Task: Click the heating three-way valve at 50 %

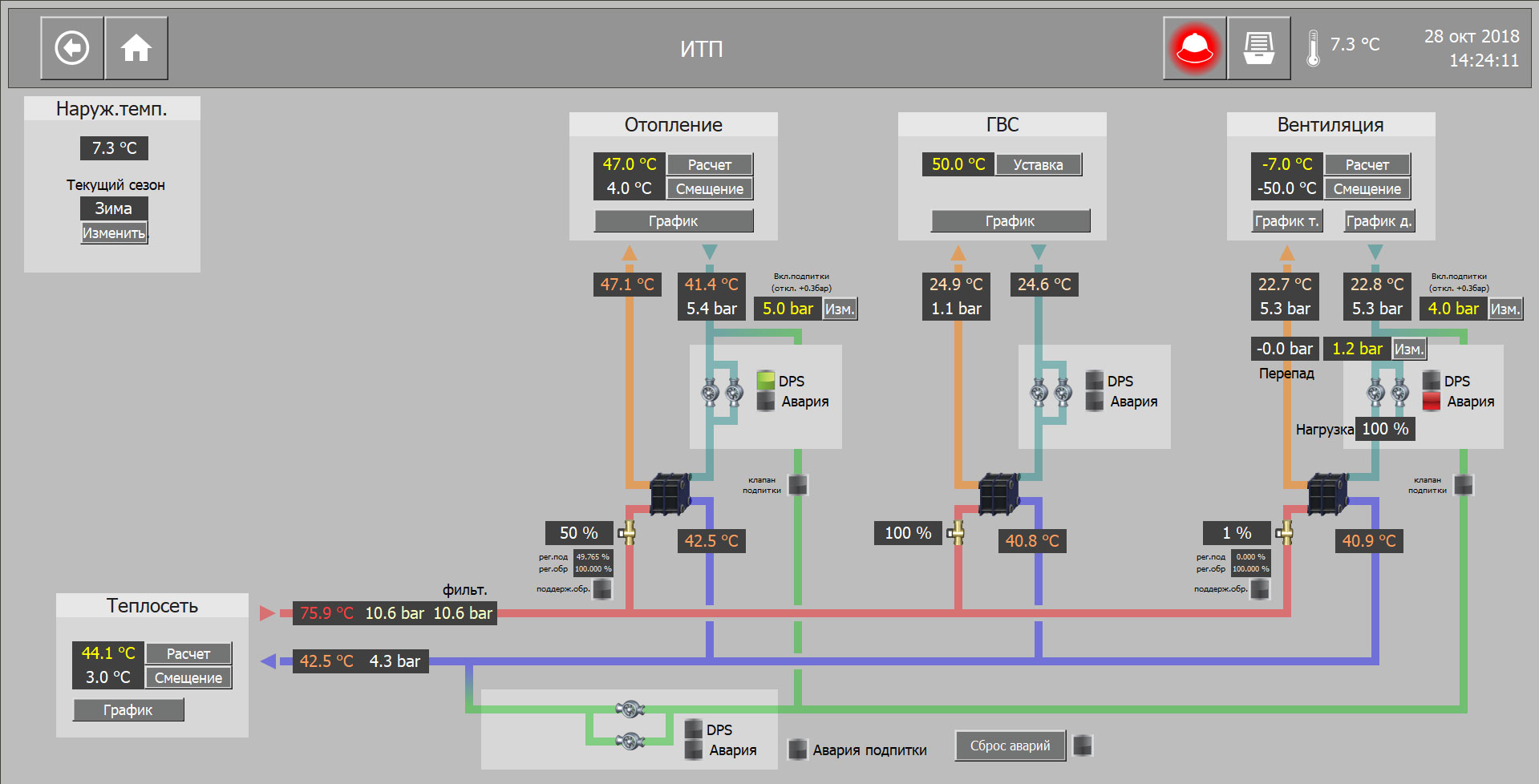Action: (627, 532)
